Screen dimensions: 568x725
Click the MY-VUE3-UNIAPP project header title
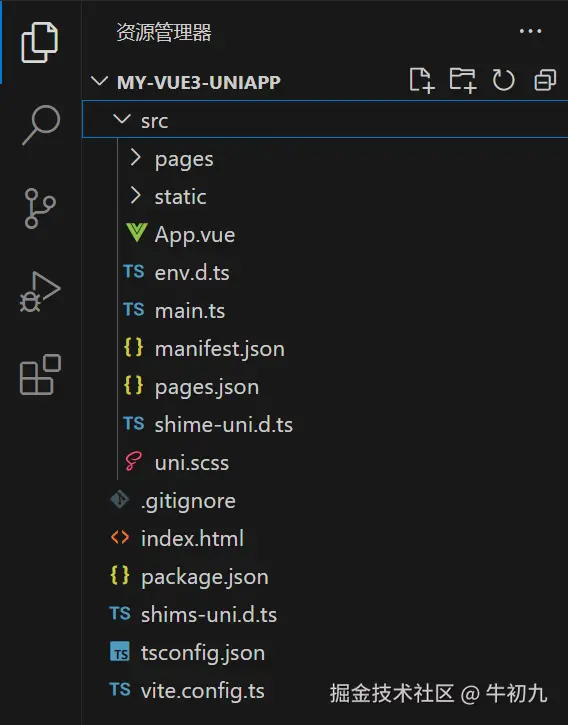point(199,82)
